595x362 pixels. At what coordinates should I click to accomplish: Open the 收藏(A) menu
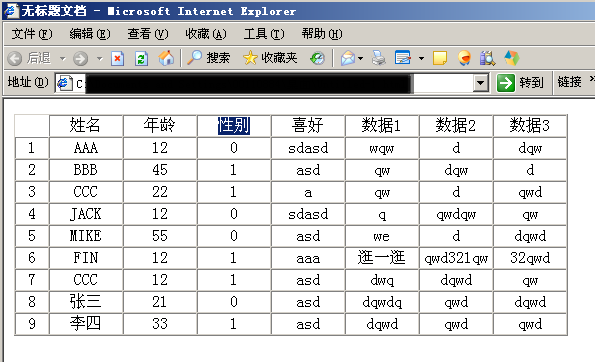pyautogui.click(x=206, y=34)
